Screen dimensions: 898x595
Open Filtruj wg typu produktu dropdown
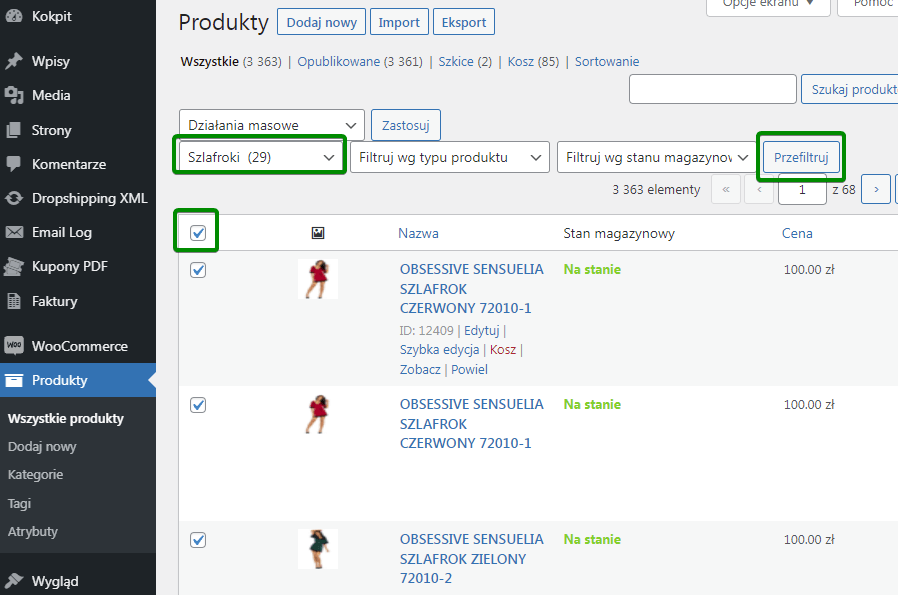tap(450, 157)
